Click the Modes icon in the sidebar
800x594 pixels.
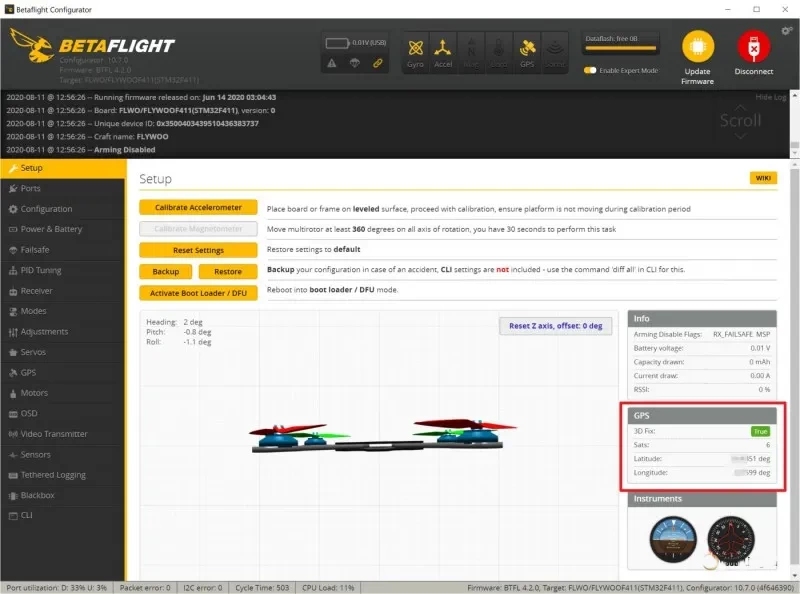[13, 312]
